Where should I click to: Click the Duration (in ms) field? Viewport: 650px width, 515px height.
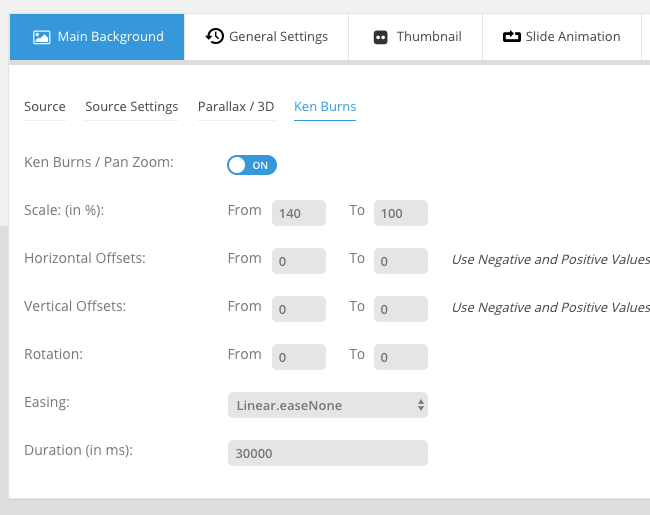[x=328, y=453]
